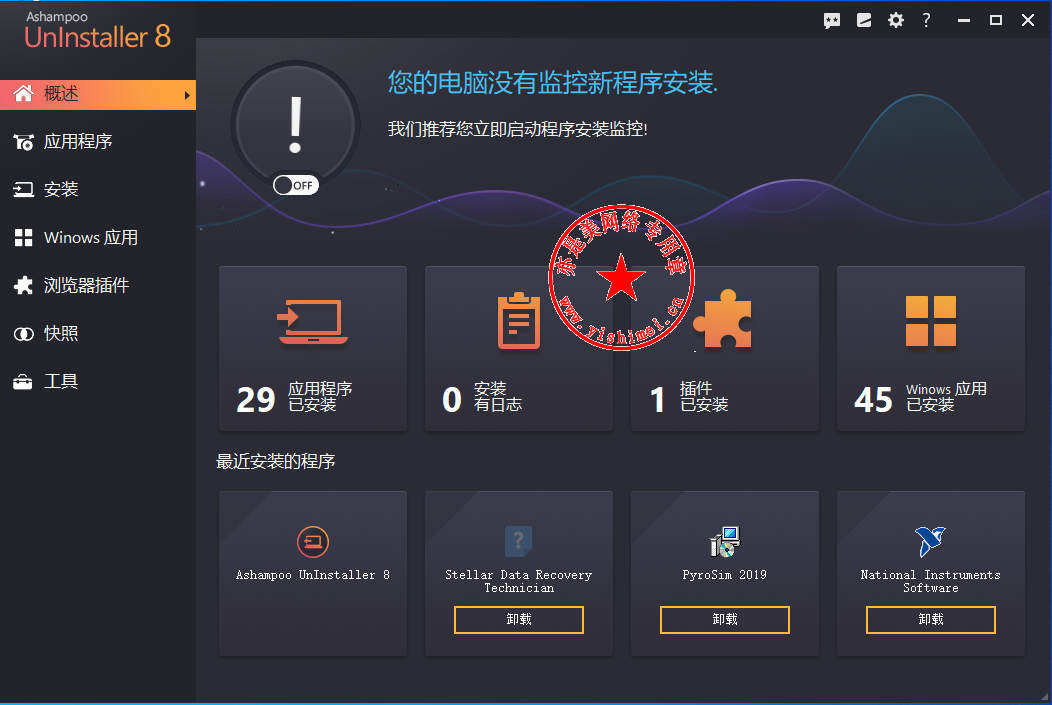Click the orange squares icon on Winows 应用 tile
The width and height of the screenshot is (1052, 705).
coord(931,321)
